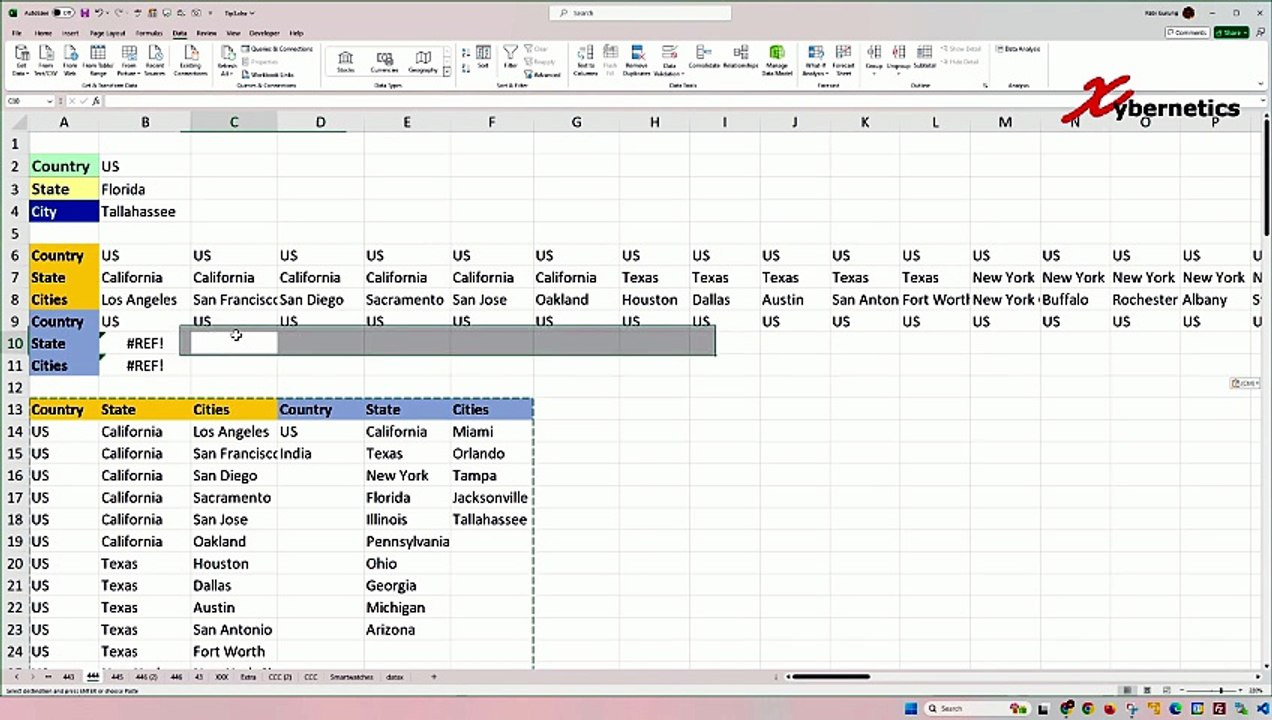Open Outline dialog launcher
1272x720 pixels.
click(985, 85)
